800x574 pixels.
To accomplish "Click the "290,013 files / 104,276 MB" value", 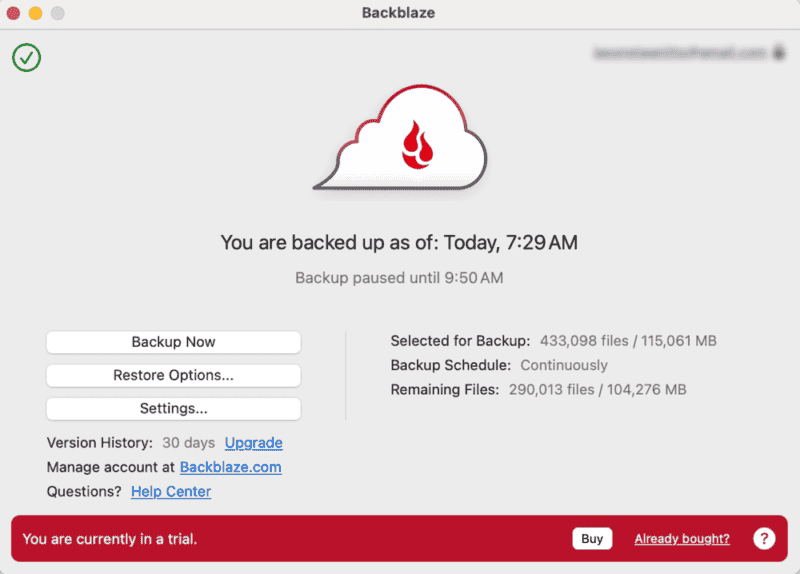I will [597, 390].
